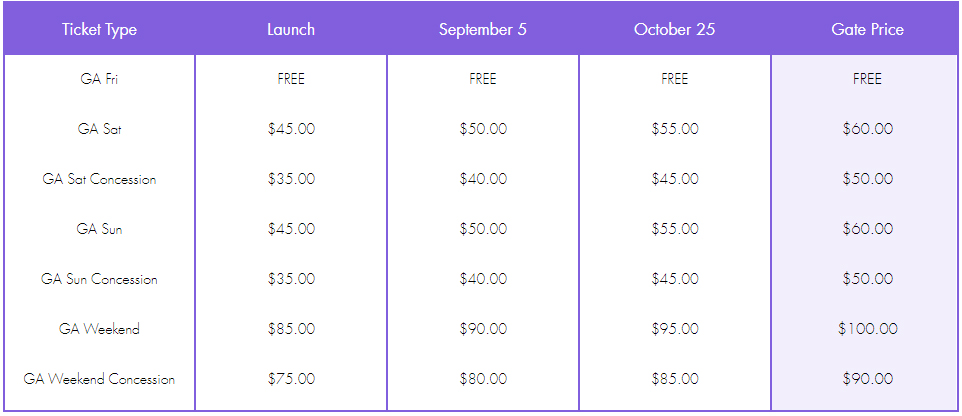Screen dimensions: 962x416
Task: Select GA Weekend Launch price $85.00
Action: (291, 329)
